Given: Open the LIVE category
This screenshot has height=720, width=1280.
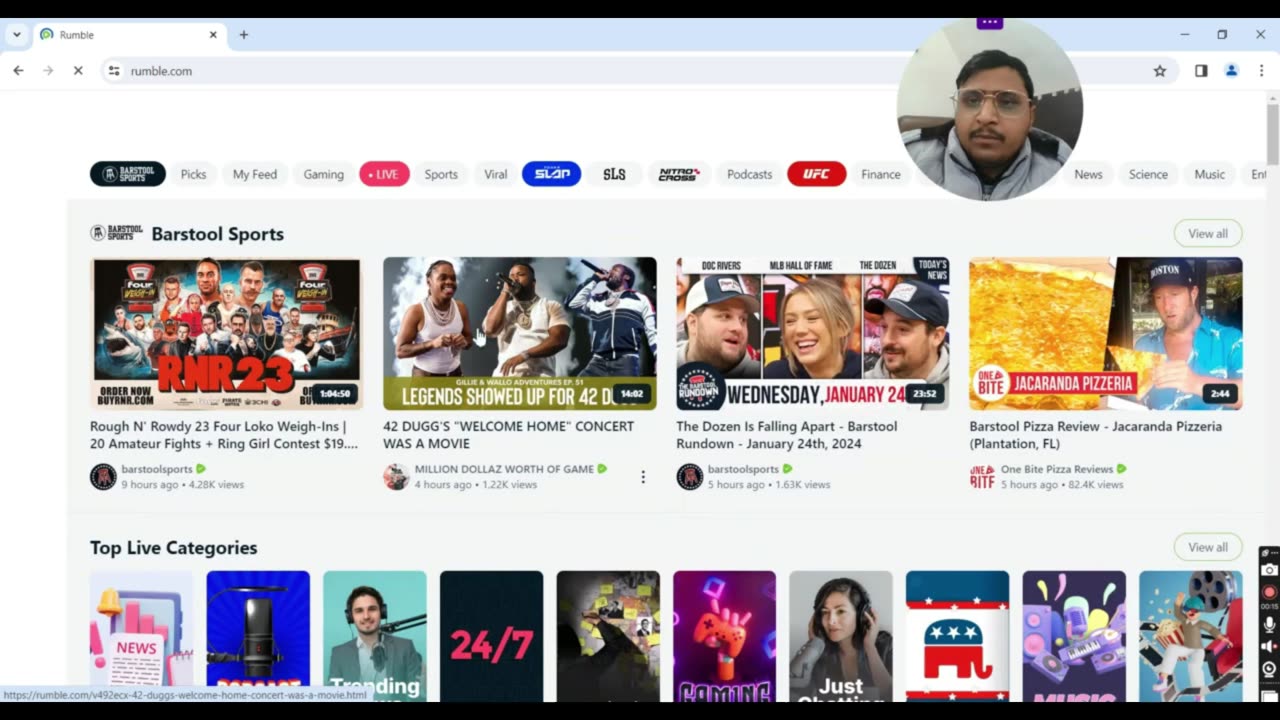Looking at the screenshot, I should pos(384,174).
